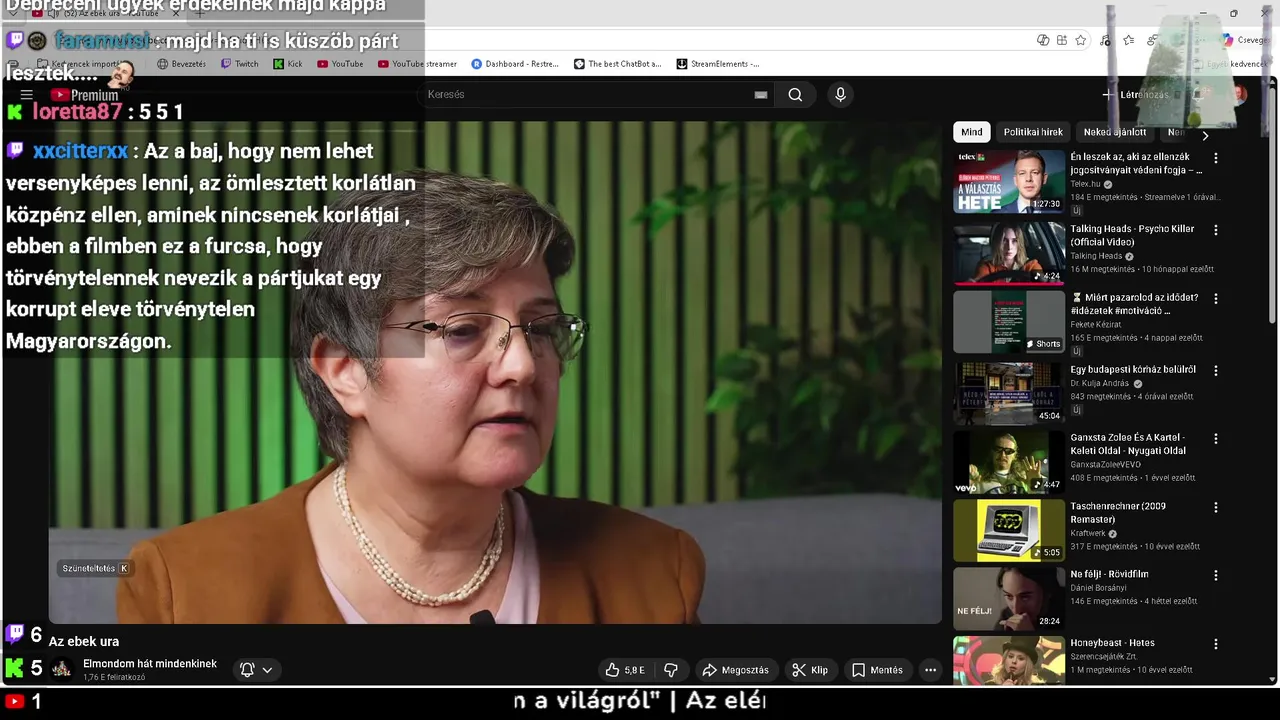Open options menu for Talking Heads video
Image resolution: width=1280 pixels, height=720 pixels.
coord(1216,230)
